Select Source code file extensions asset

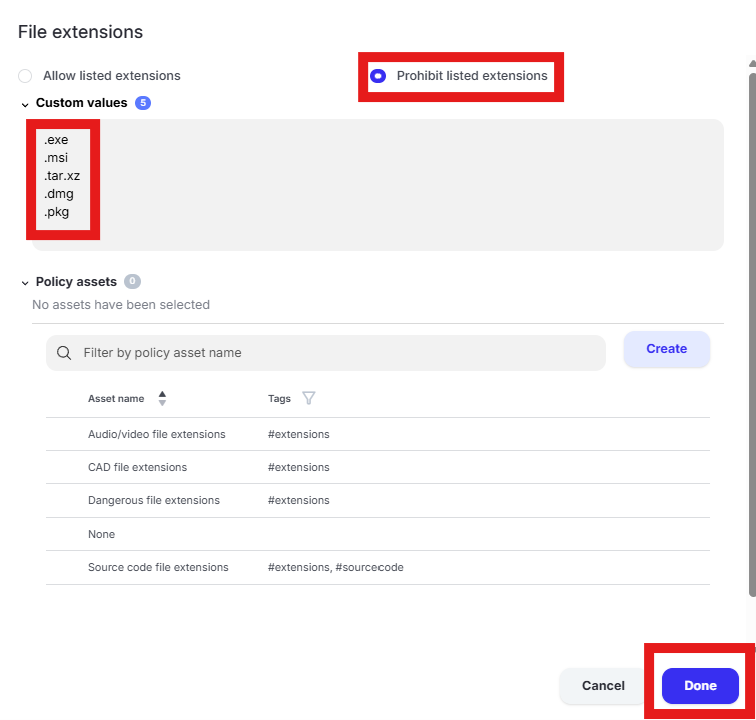pyautogui.click(x=378, y=568)
